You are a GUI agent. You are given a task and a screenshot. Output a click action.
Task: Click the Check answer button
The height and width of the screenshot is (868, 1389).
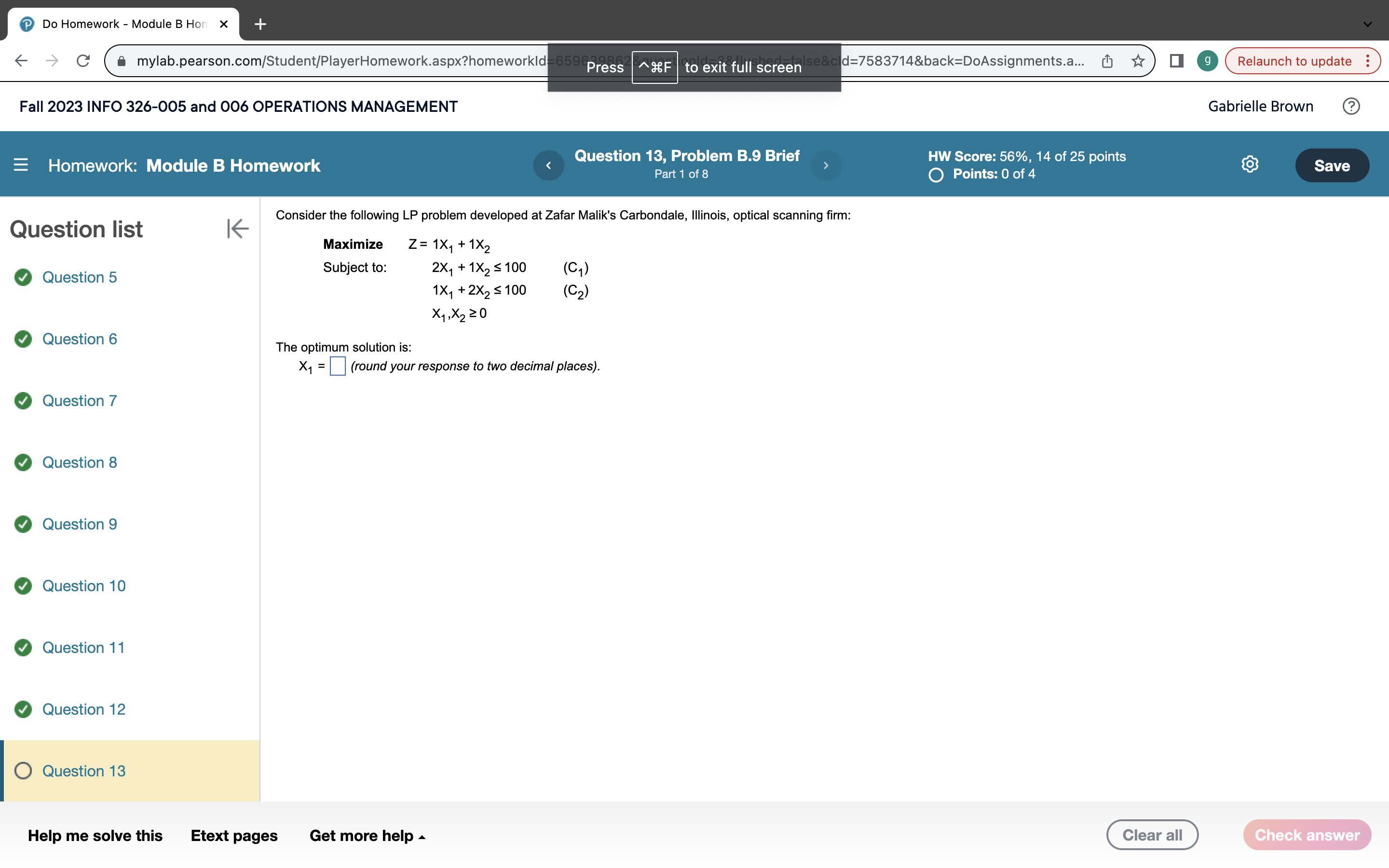point(1307,835)
